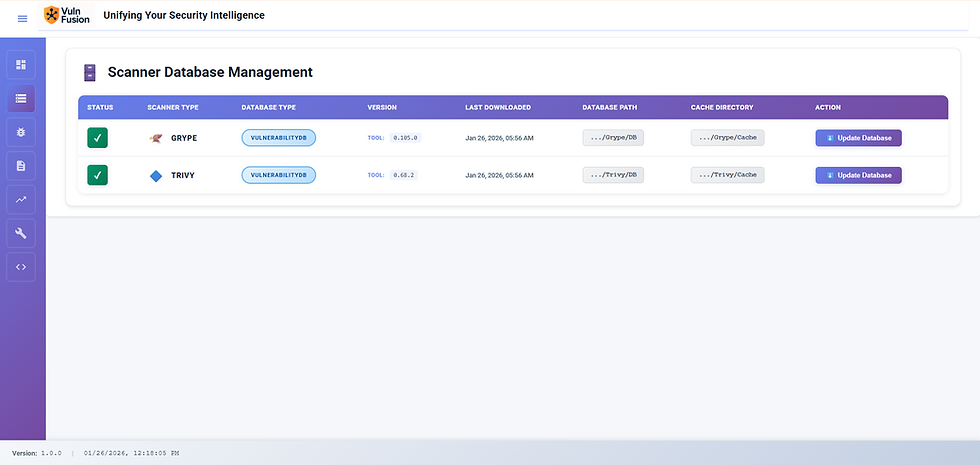This screenshot has width=980, height=465.
Task: Open the trends chart sidebar icon
Action: pyautogui.click(x=21, y=199)
